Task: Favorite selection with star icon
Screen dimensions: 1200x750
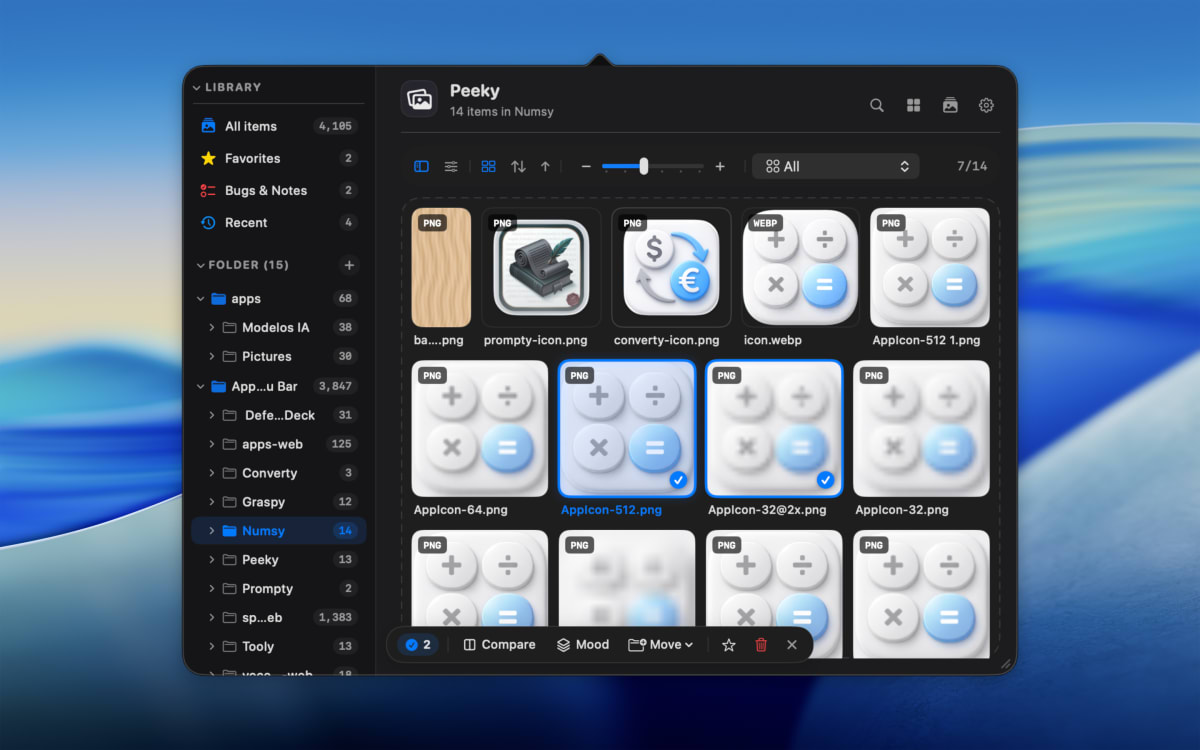Action: point(729,645)
